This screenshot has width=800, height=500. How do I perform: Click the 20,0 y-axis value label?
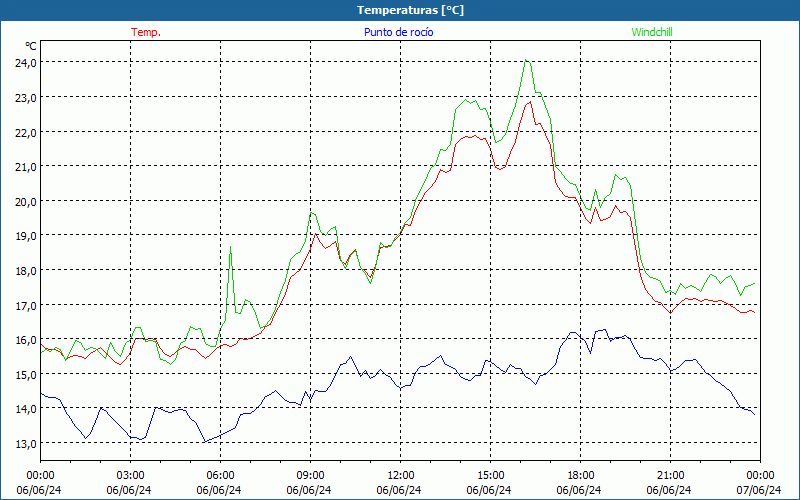pyautogui.click(x=25, y=201)
